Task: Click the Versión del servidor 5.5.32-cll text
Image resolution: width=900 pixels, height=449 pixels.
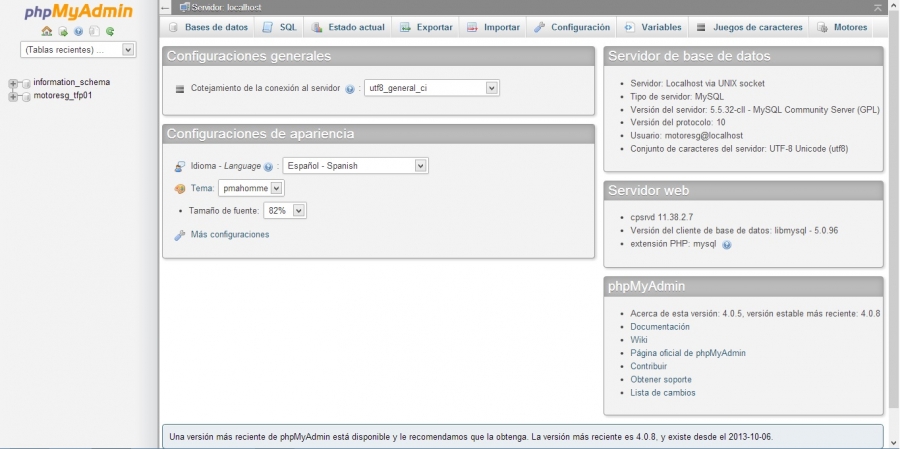Action: [754, 109]
